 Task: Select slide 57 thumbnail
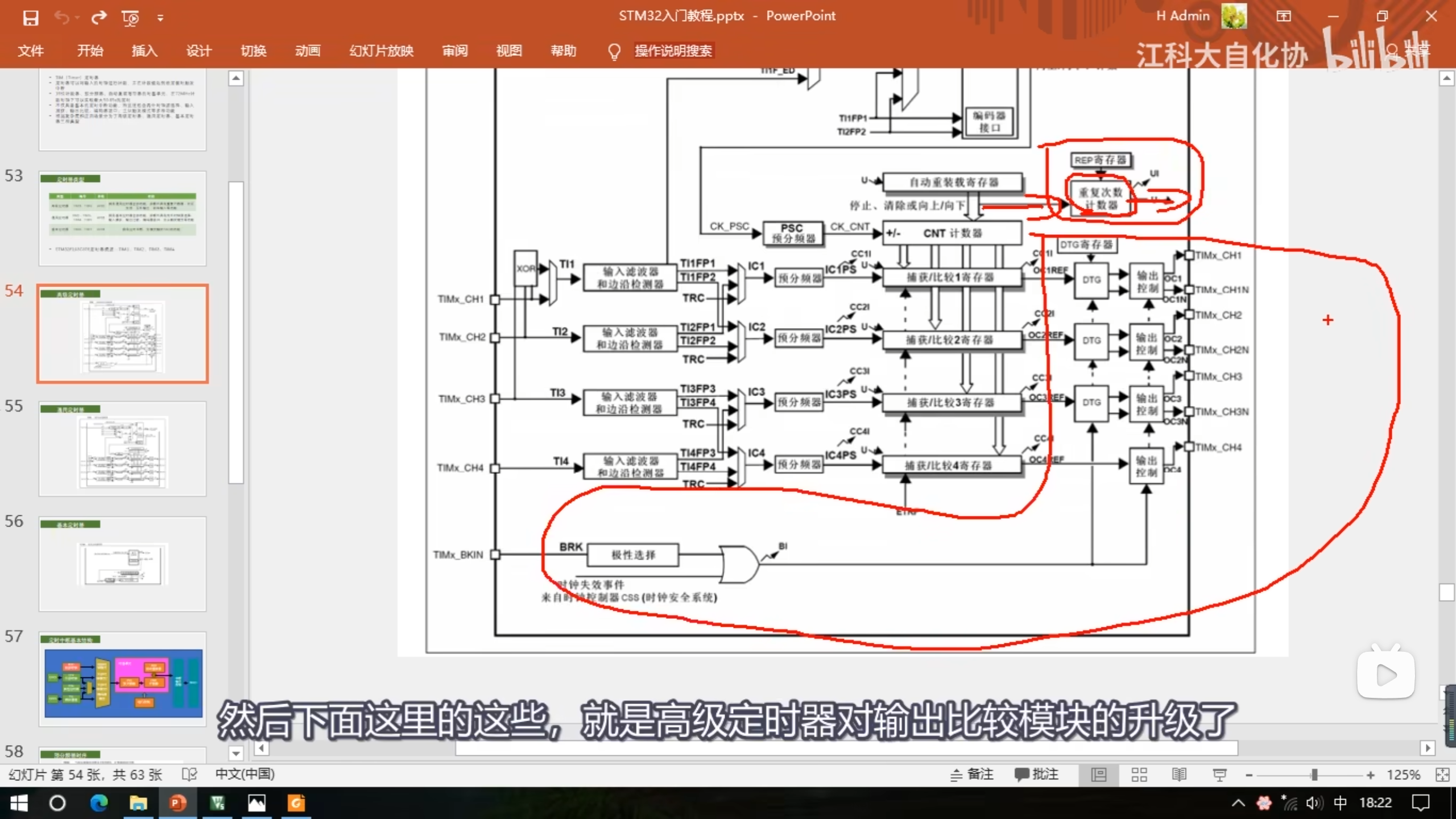coord(123,679)
